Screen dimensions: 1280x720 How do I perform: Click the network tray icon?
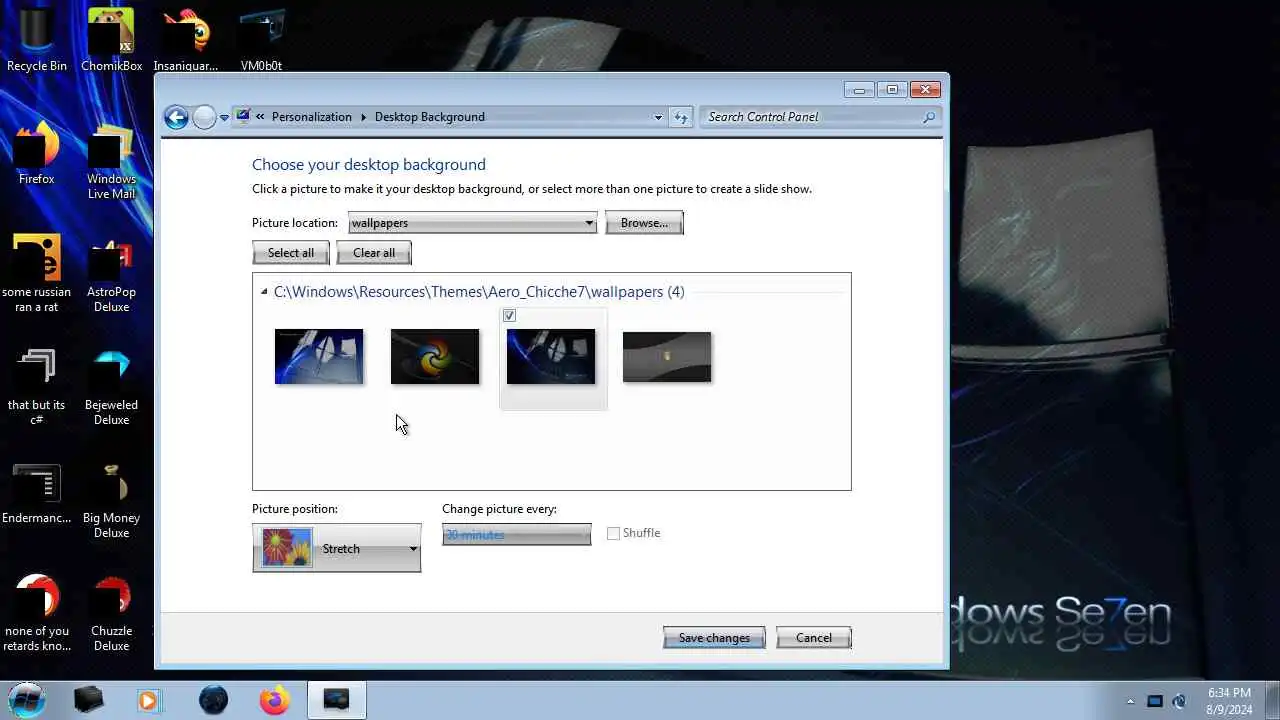click(x=1155, y=701)
